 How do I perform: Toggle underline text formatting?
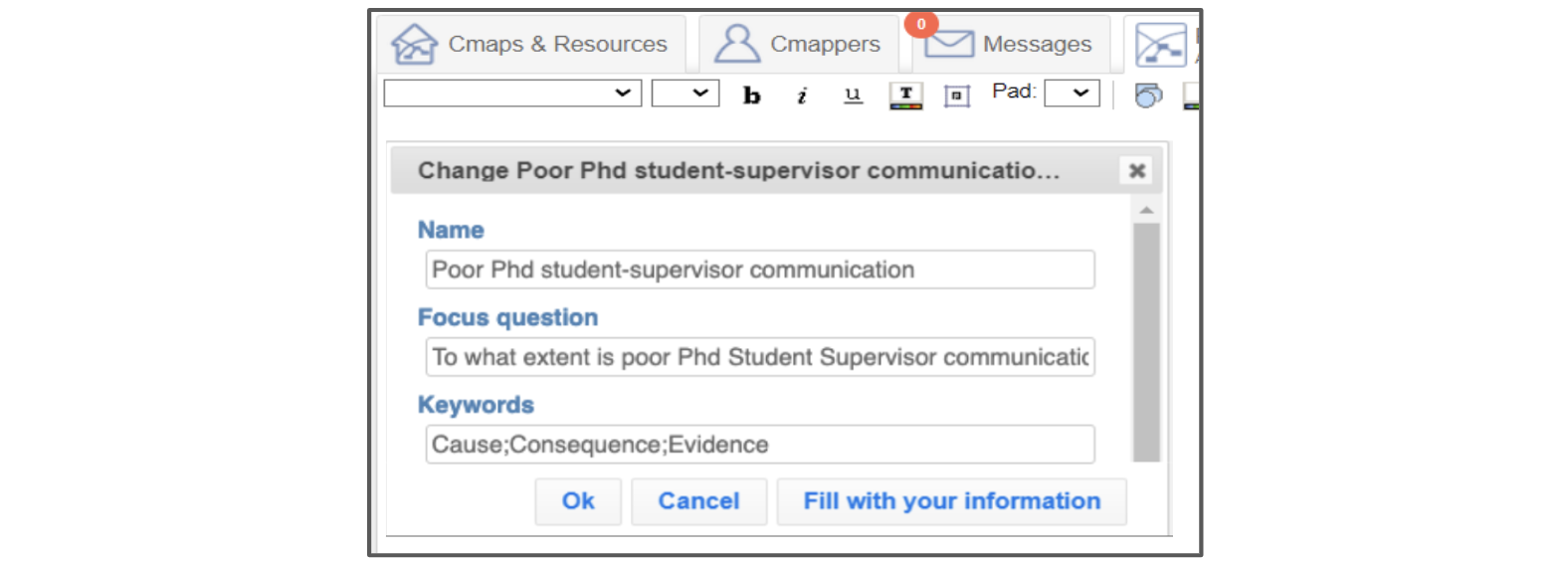pyautogui.click(x=853, y=94)
